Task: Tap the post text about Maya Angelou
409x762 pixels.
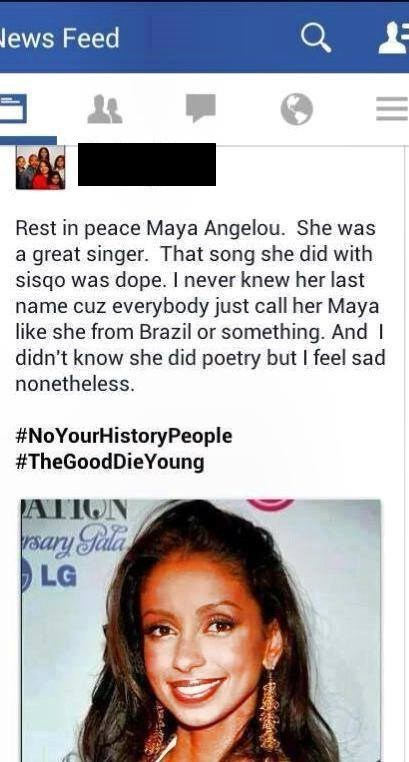Action: pos(200,306)
